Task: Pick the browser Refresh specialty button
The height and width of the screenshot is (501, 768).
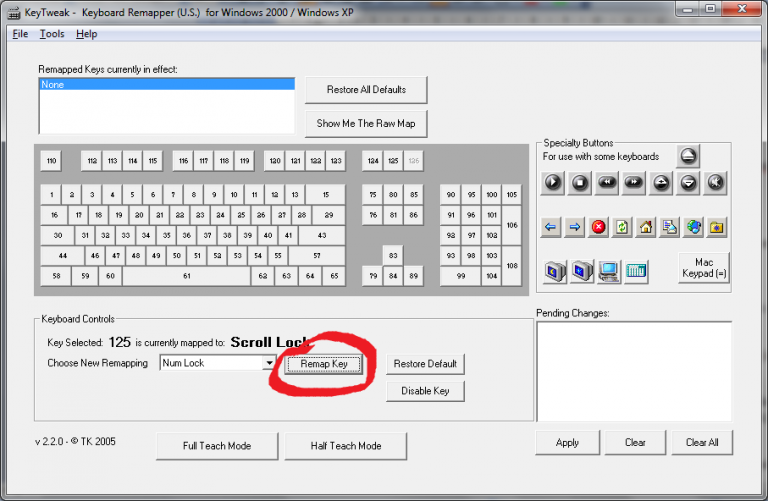Action: click(622, 227)
